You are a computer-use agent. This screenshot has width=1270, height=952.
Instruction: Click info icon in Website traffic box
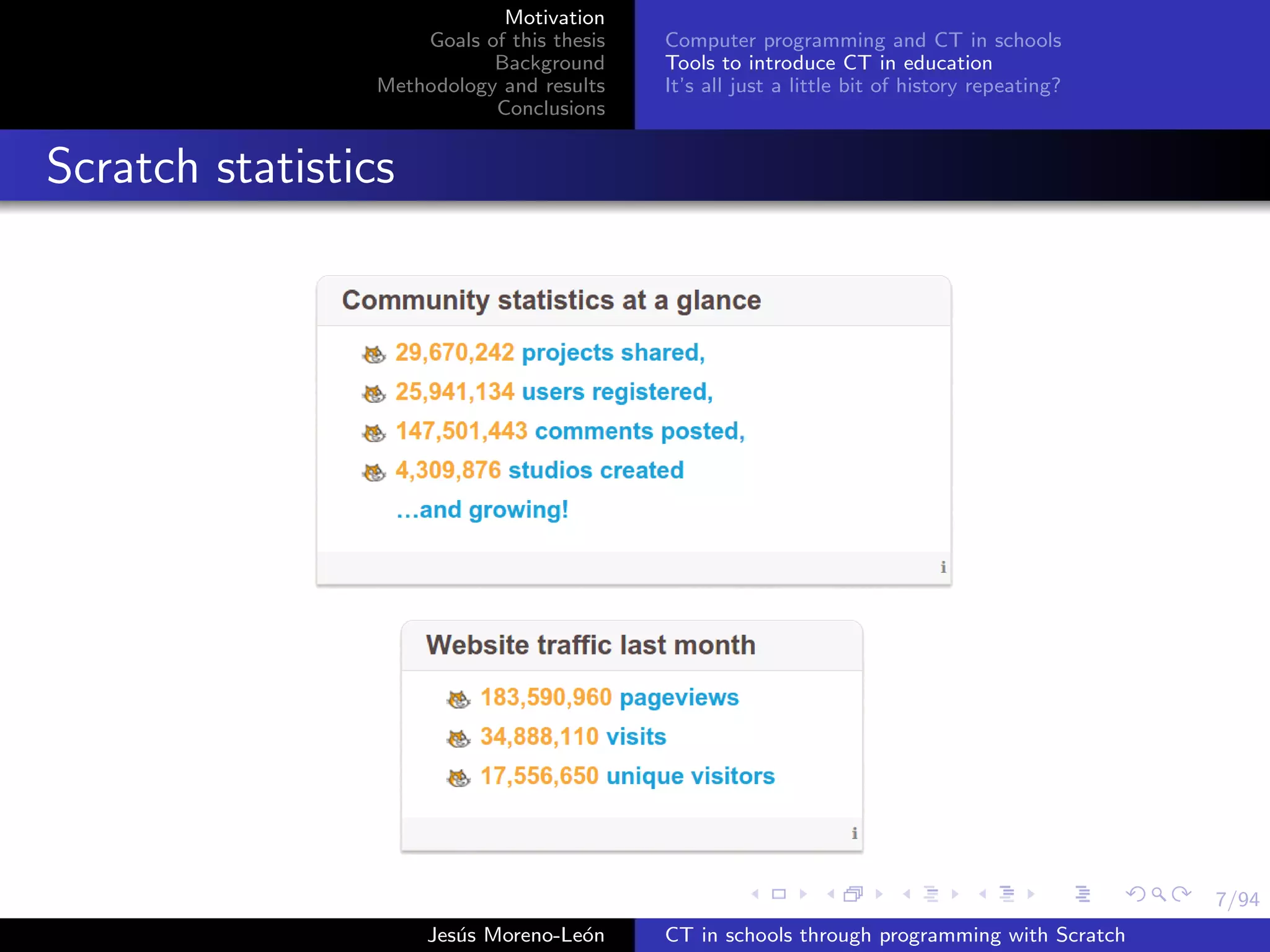point(855,833)
